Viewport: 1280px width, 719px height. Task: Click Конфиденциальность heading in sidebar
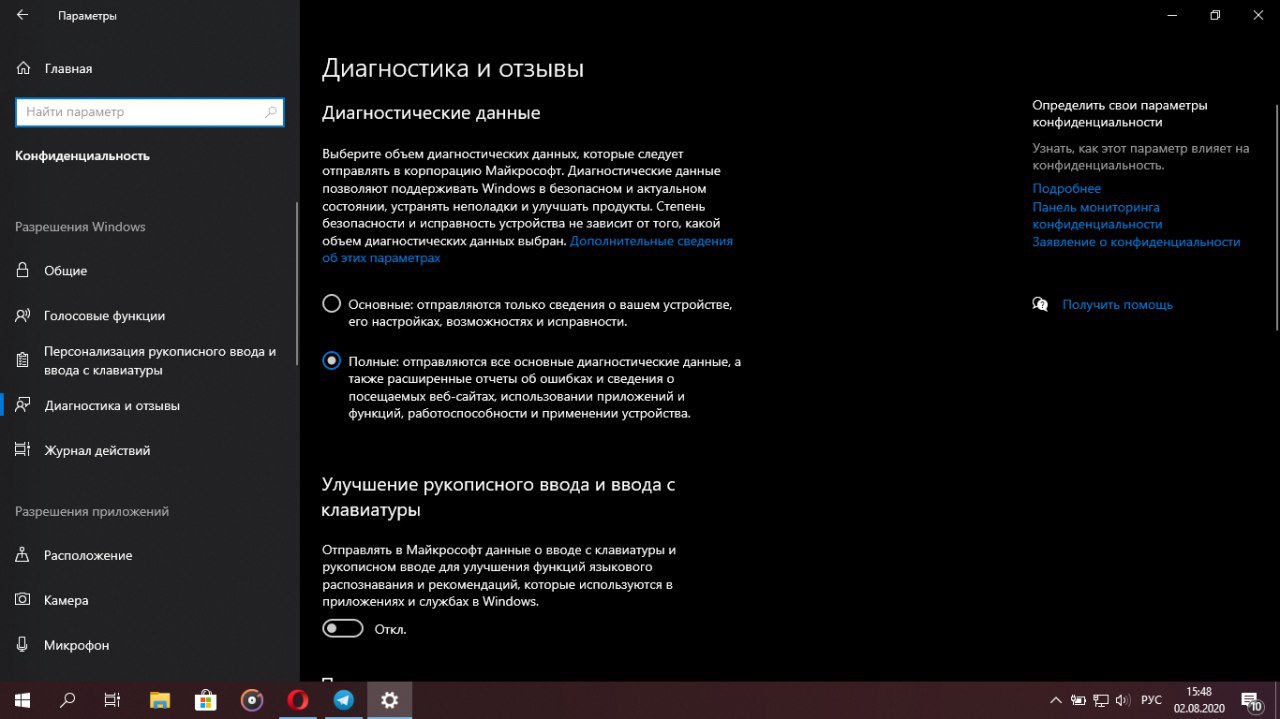[82, 156]
